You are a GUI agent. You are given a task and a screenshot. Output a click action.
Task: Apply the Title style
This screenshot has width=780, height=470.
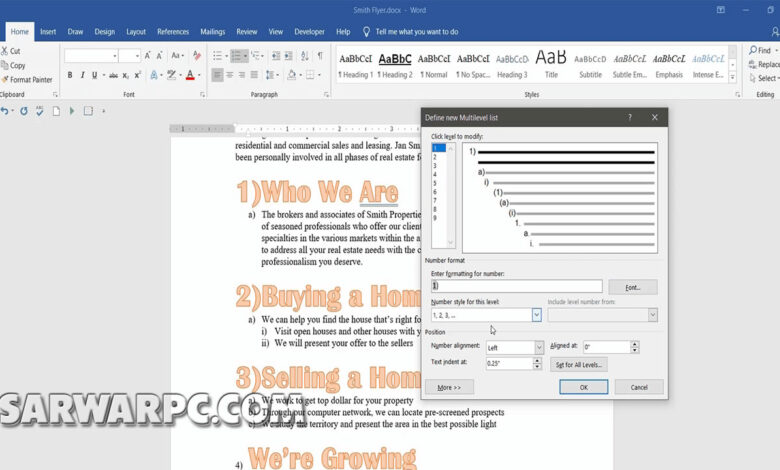point(551,64)
